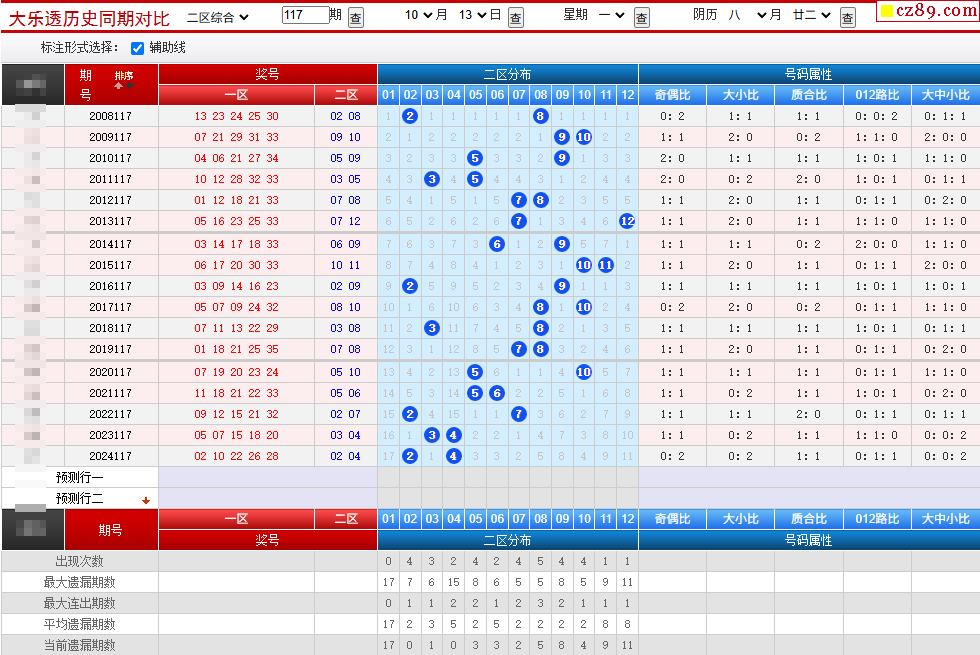
Task: Click blue ball 6 in row 2014117
Action: click(x=497, y=244)
